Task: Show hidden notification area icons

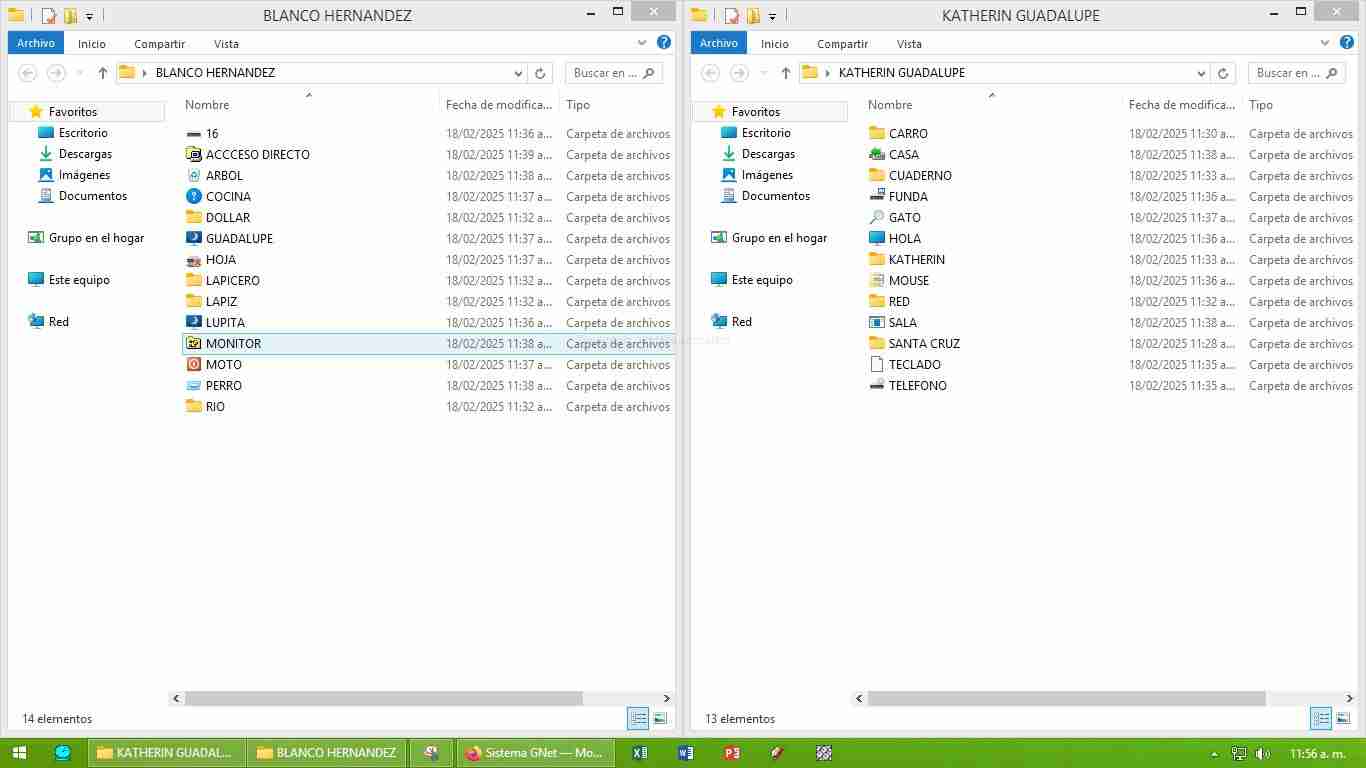Action: tap(1215, 754)
